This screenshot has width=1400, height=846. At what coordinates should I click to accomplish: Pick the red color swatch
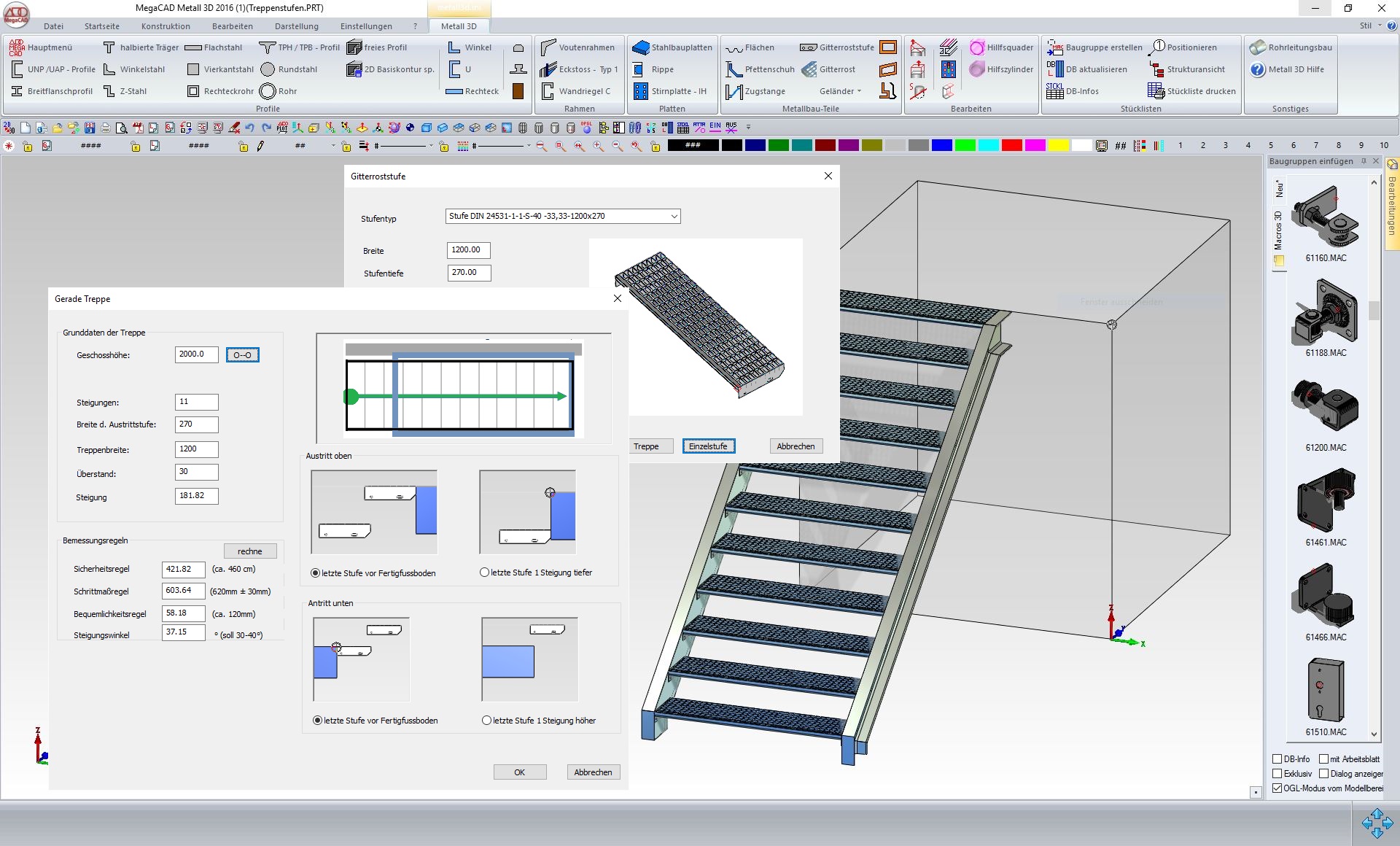[x=1011, y=146]
